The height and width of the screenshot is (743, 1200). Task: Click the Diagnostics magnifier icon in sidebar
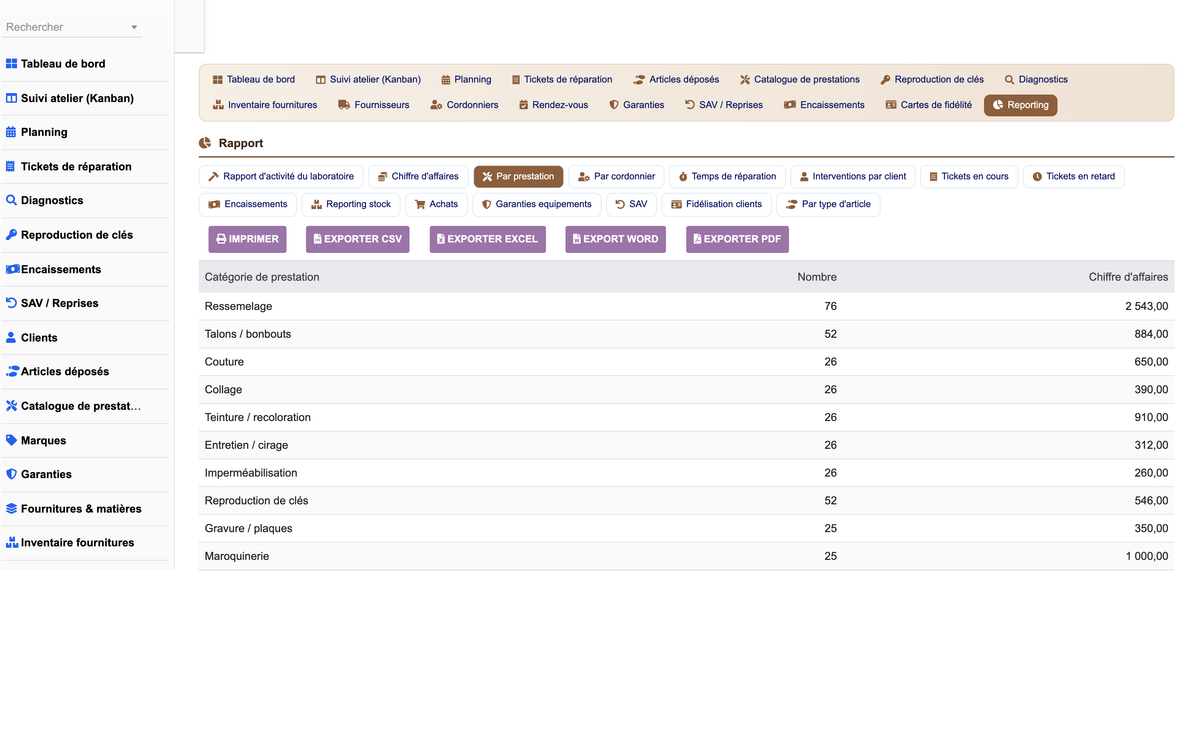[12, 200]
